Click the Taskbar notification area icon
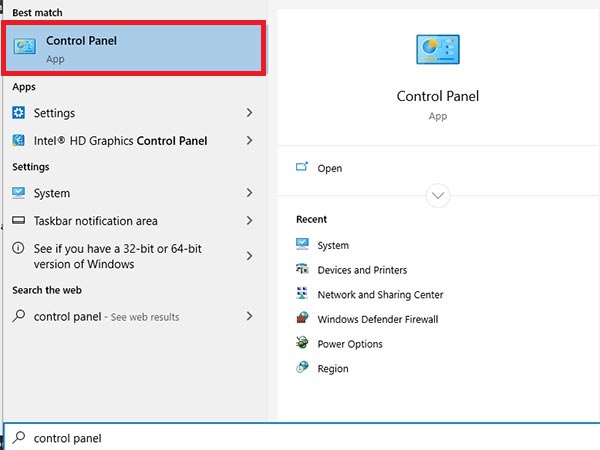 pos(18,220)
